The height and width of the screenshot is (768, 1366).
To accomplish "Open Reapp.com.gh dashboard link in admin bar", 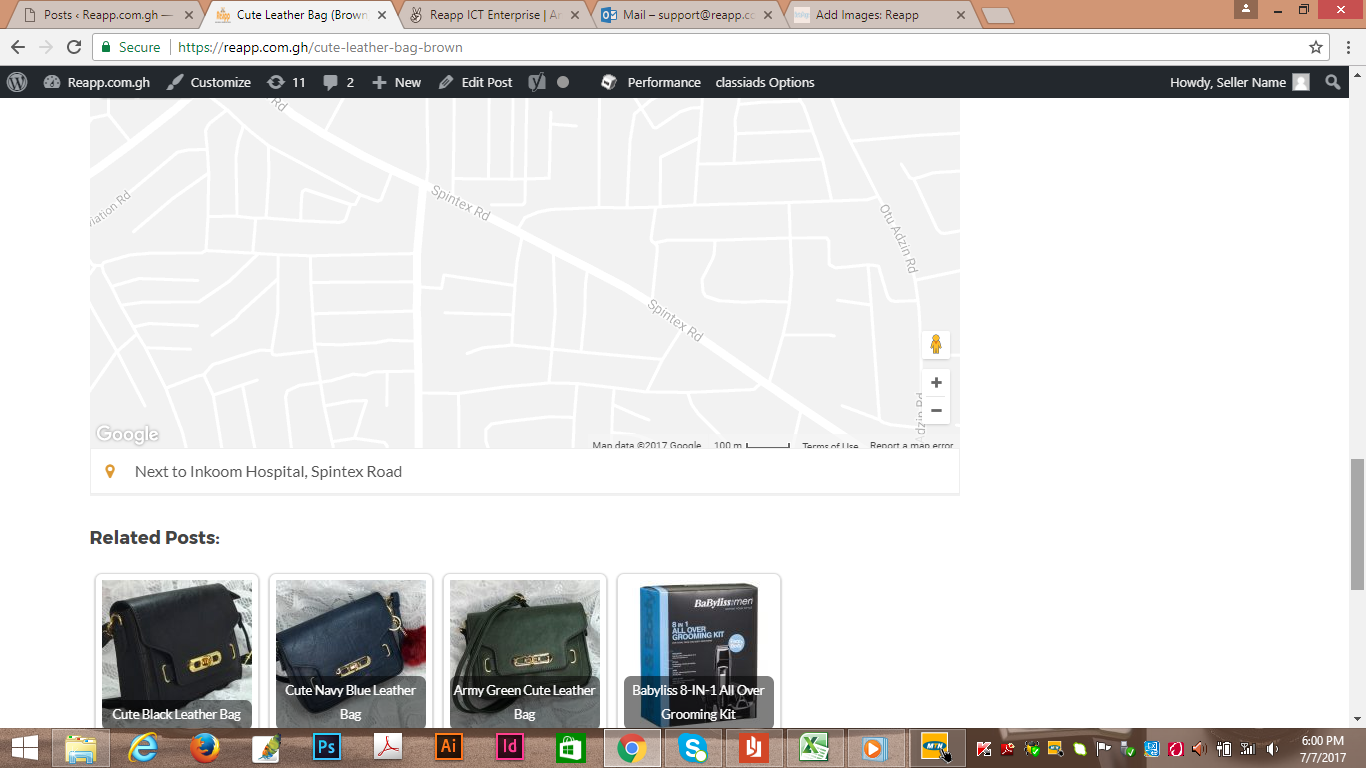I will [97, 82].
